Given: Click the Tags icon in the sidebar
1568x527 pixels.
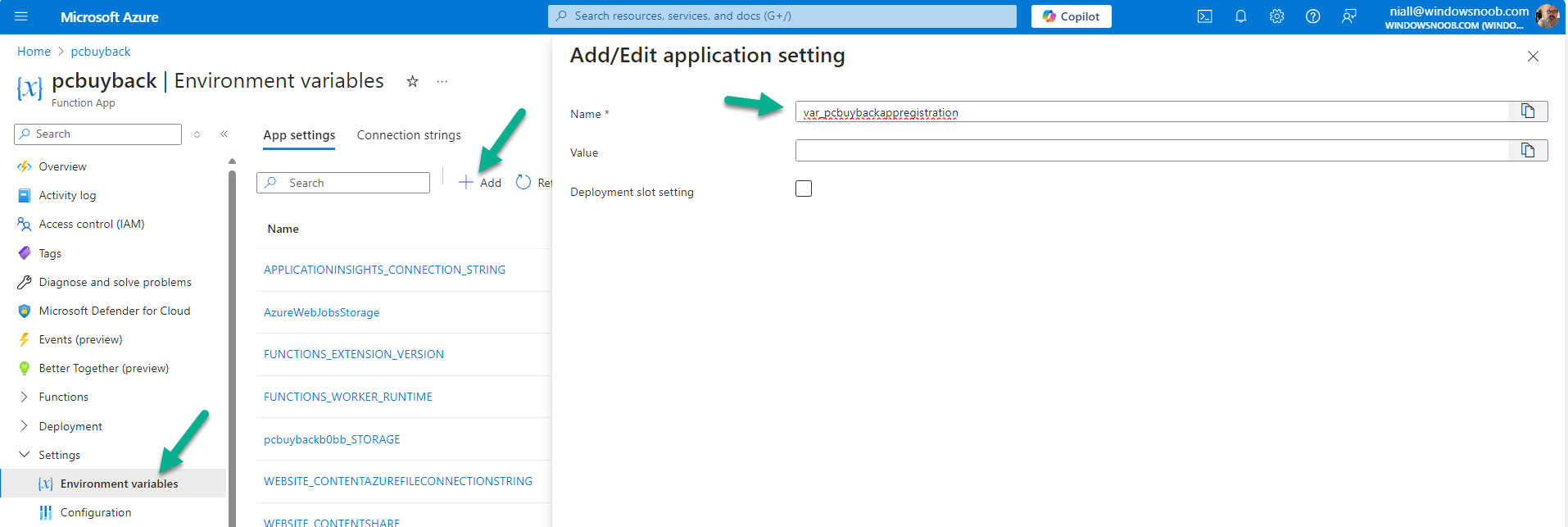Looking at the screenshot, I should (25, 253).
